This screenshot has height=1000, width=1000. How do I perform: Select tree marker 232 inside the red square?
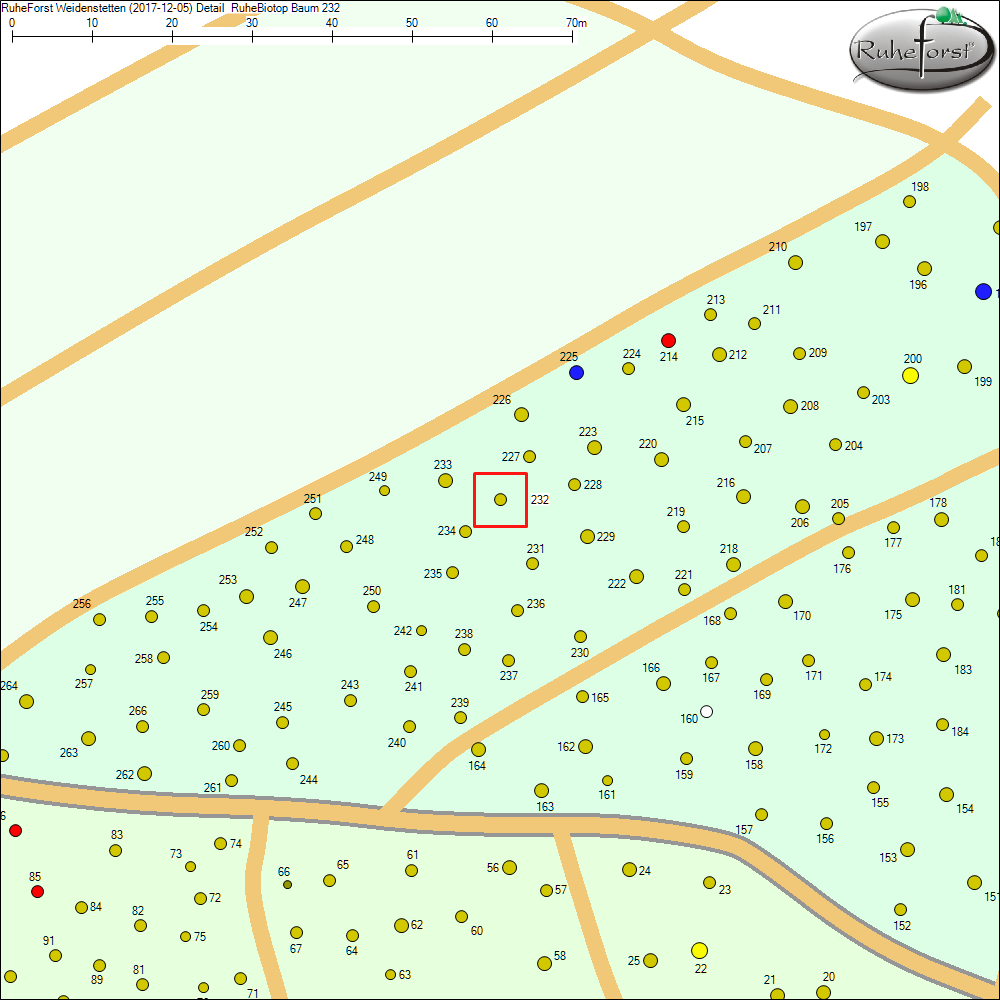(x=499, y=499)
